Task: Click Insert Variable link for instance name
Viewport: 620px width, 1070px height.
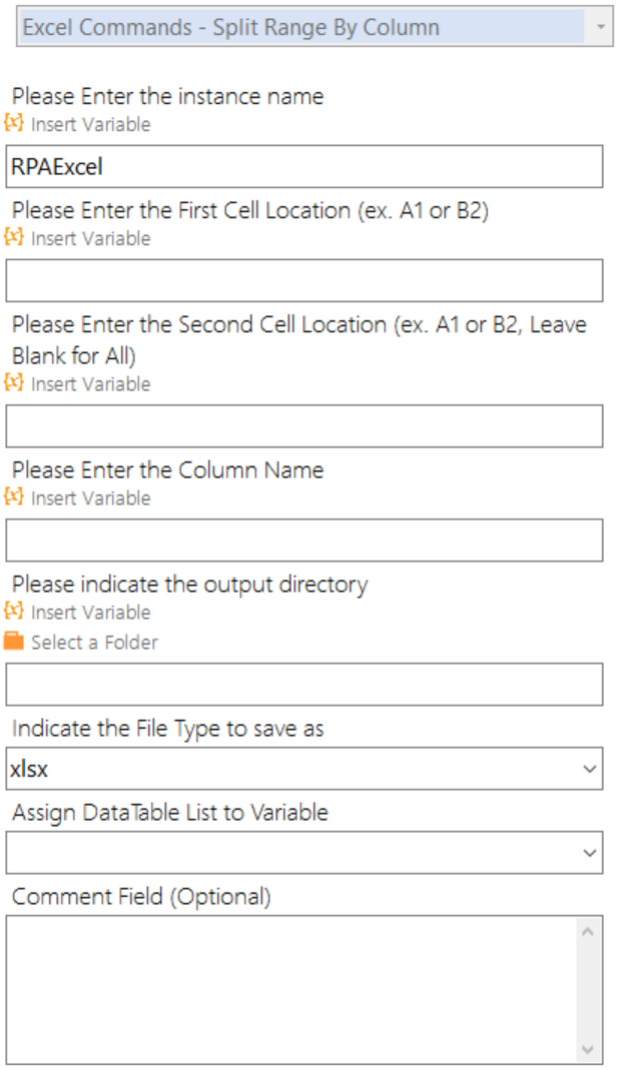Action: (x=91, y=124)
